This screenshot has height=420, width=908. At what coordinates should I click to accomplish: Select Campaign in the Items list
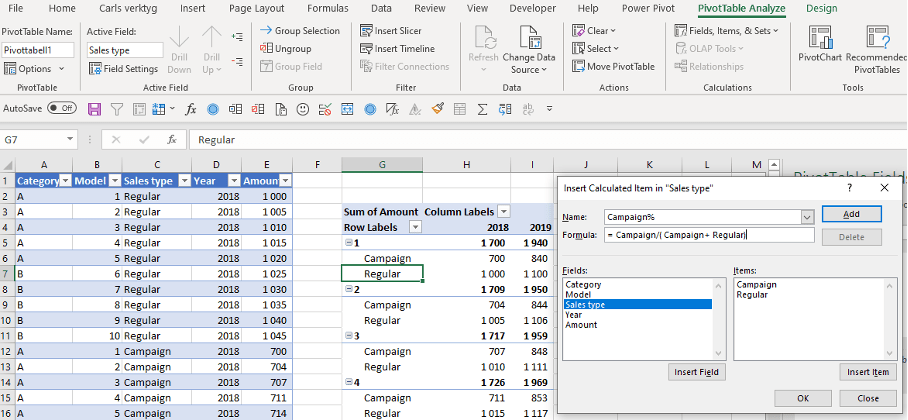tap(756, 284)
